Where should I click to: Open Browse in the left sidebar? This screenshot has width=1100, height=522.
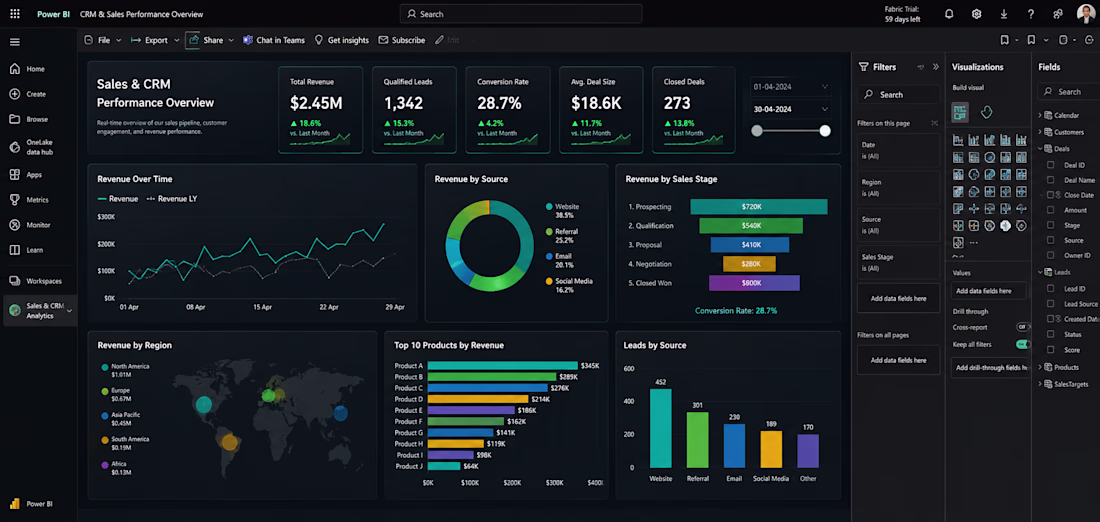coord(29,119)
